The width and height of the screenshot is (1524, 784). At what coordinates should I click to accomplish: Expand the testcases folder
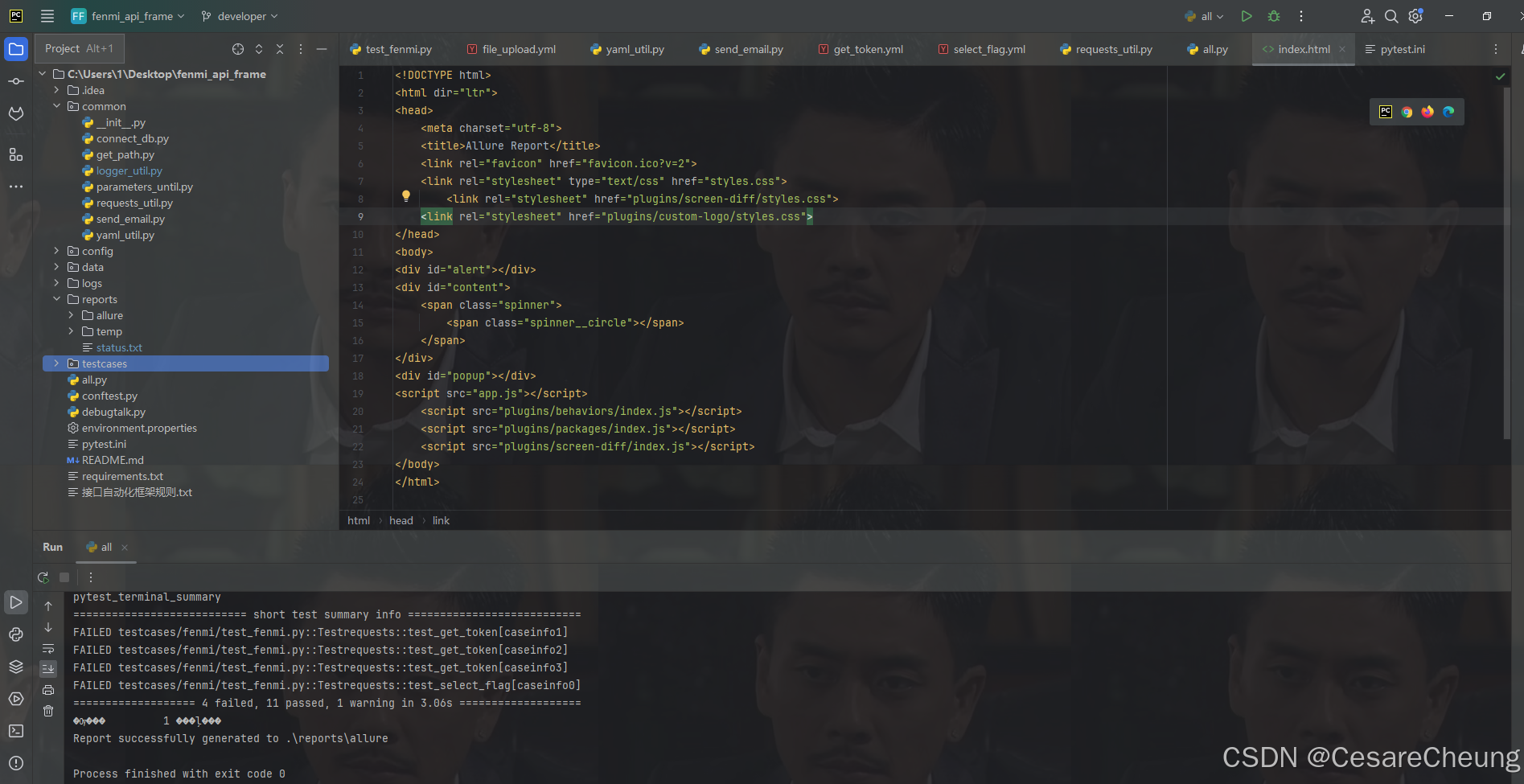pyautogui.click(x=56, y=363)
